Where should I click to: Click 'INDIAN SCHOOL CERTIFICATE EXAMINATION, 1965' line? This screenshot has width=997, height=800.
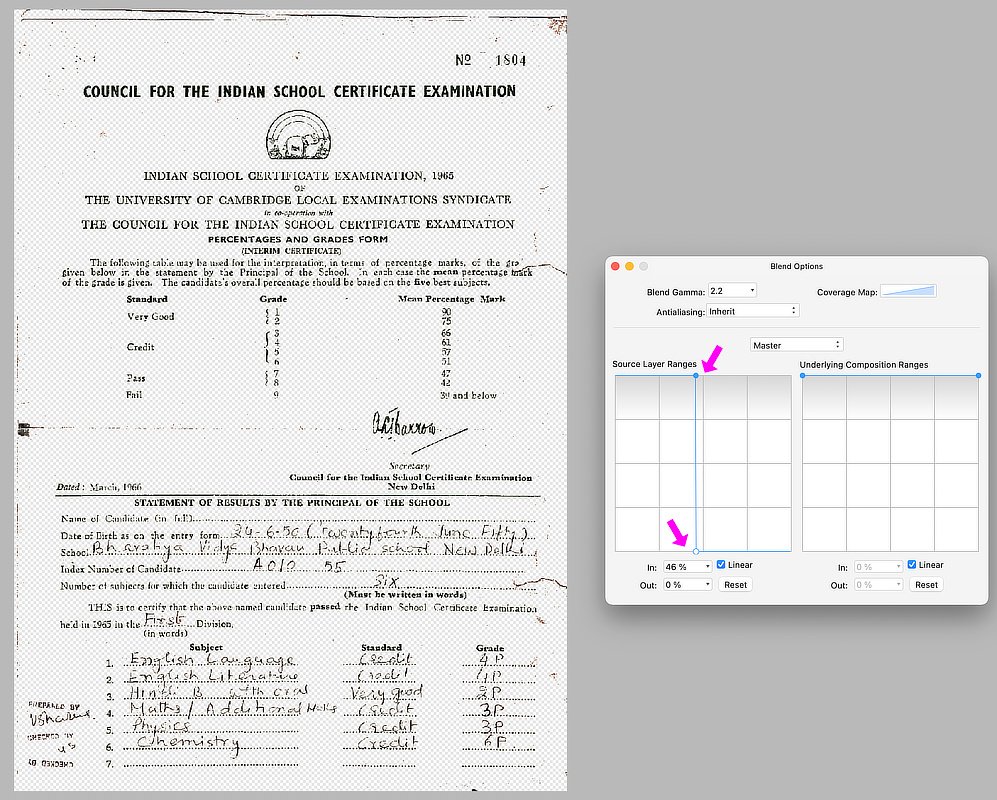[298, 176]
